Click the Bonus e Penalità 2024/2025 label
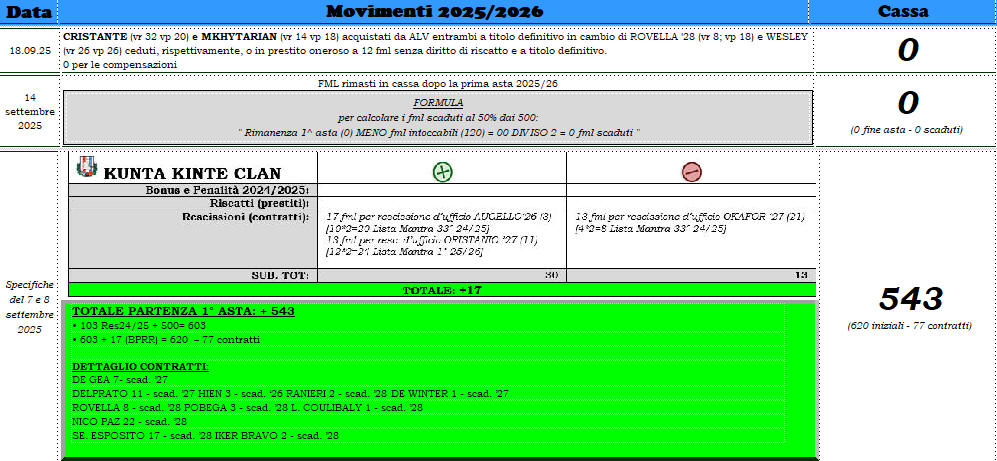Viewport: 997px width, 461px height. pos(220,190)
